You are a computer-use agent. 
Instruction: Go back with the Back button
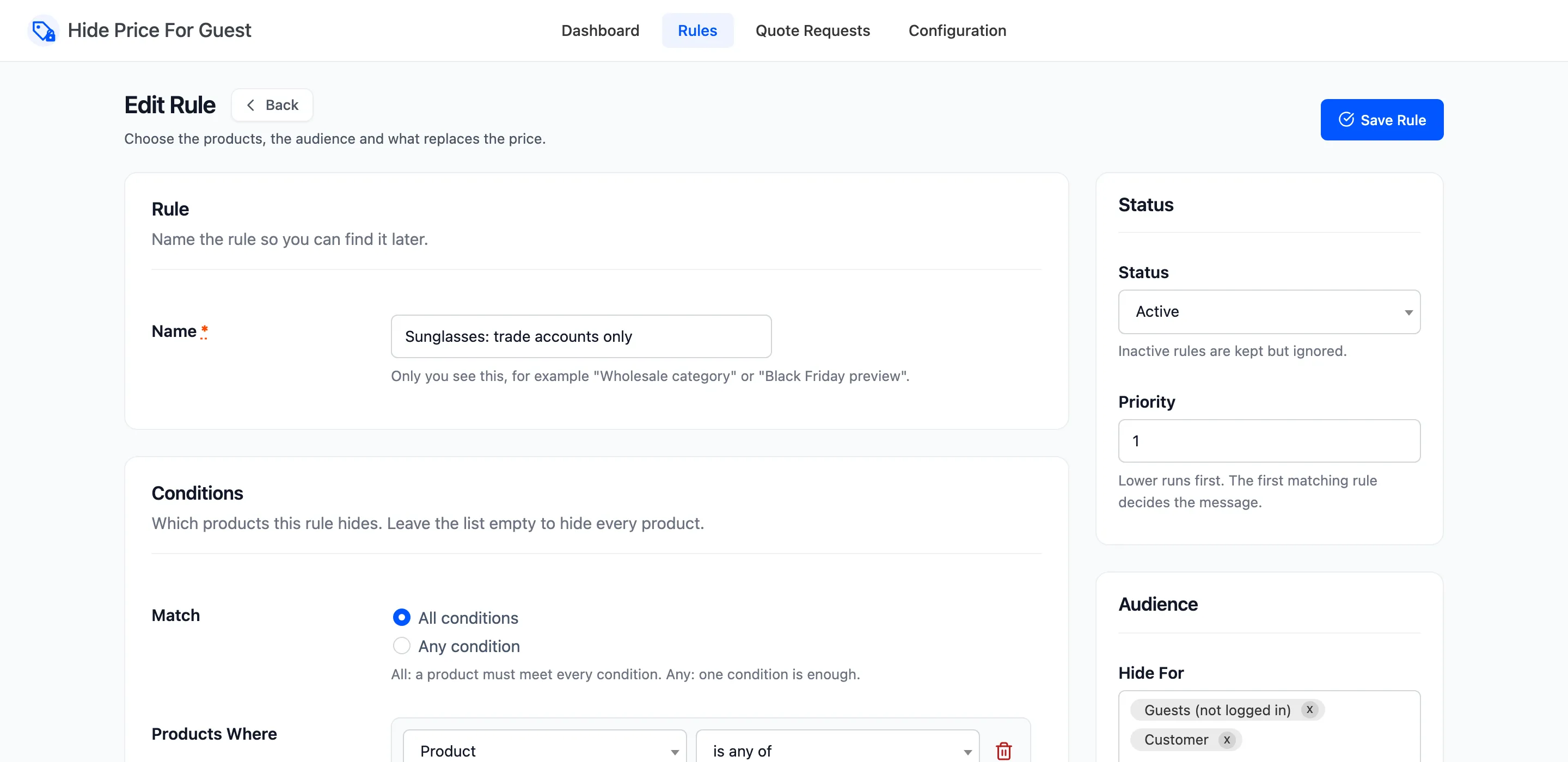click(272, 105)
